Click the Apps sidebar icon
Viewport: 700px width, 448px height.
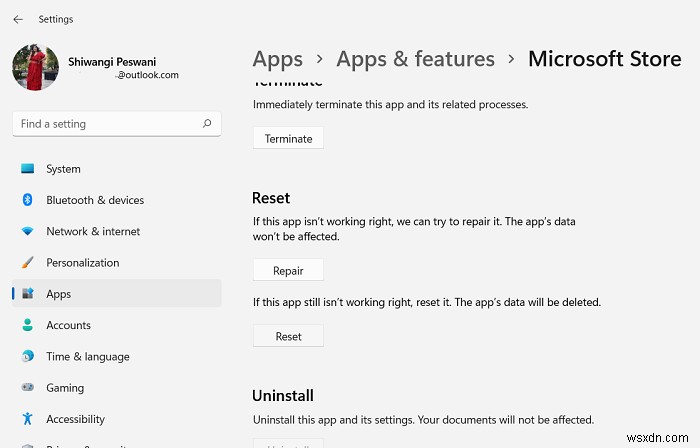(x=28, y=294)
